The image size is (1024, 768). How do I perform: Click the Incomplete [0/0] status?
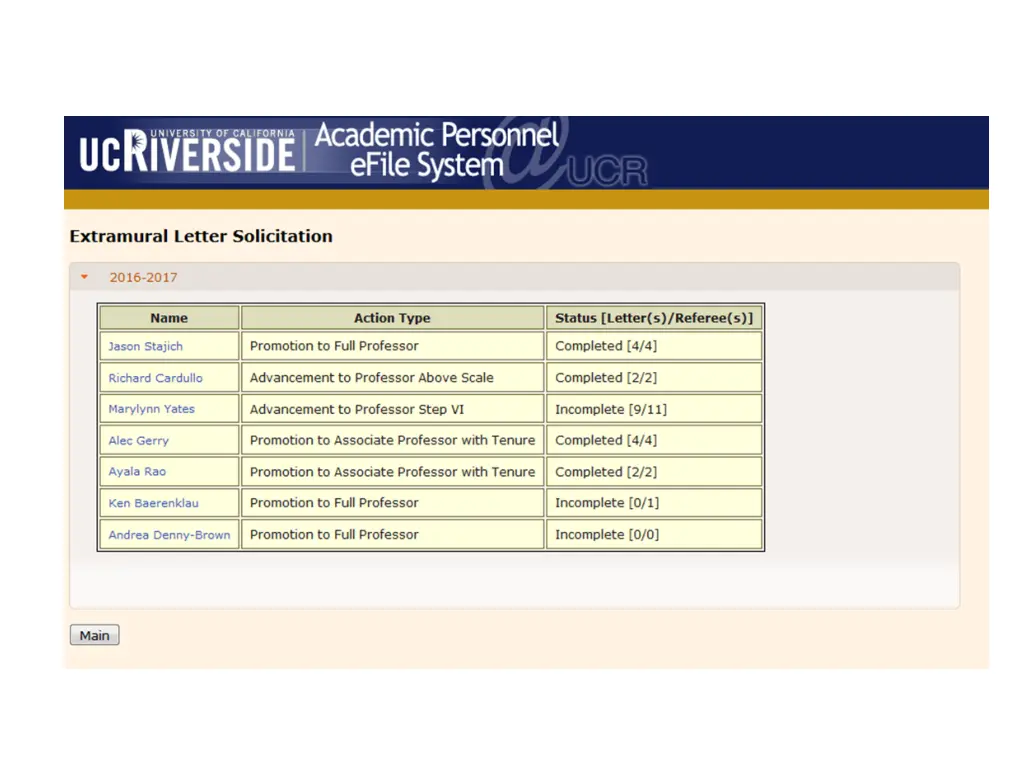pyautogui.click(x=654, y=534)
